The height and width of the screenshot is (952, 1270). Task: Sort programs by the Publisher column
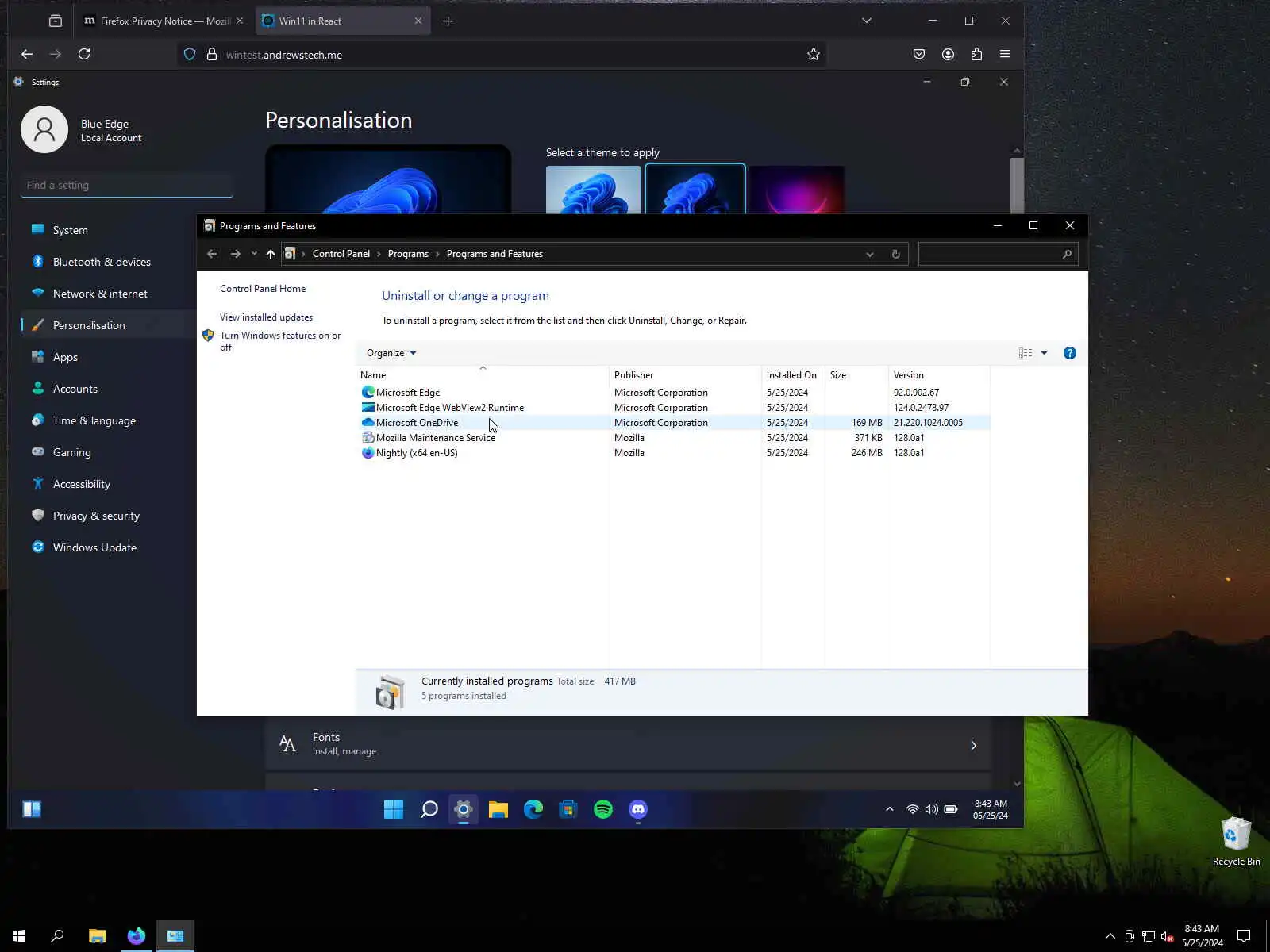pos(685,375)
